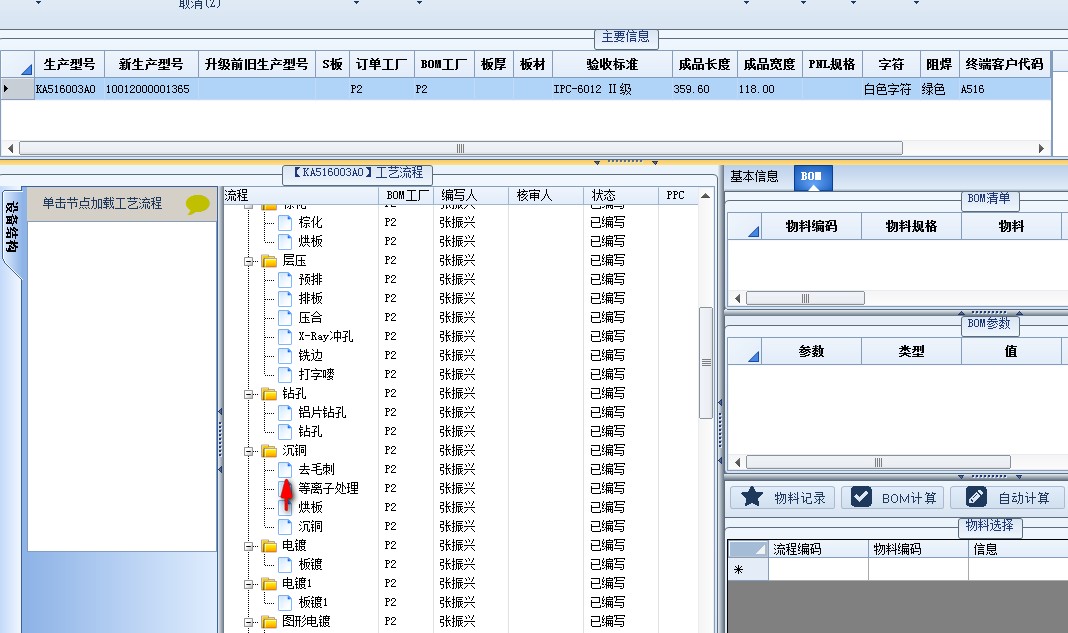
Task: Click the 物料记录 button
Action: pyautogui.click(x=783, y=497)
